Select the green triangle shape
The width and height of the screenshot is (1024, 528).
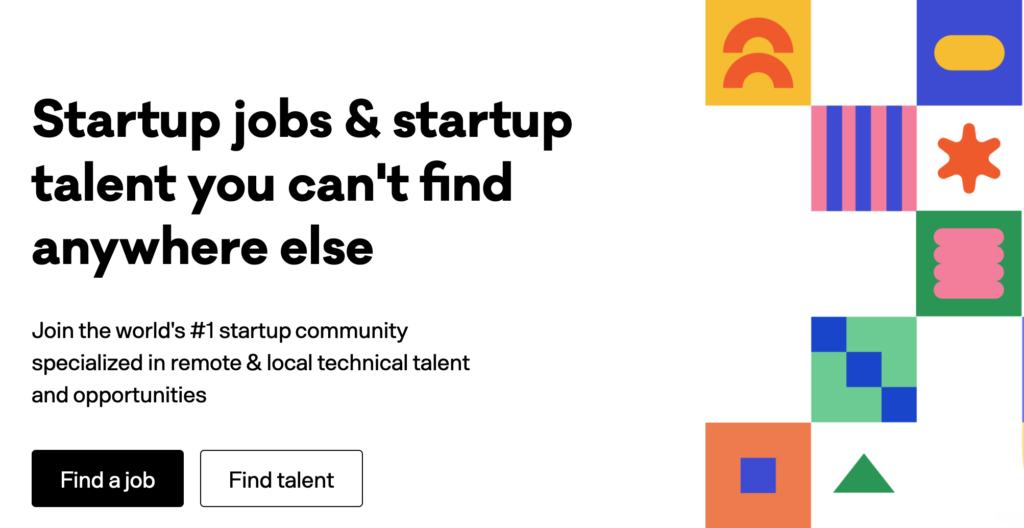pos(864,473)
